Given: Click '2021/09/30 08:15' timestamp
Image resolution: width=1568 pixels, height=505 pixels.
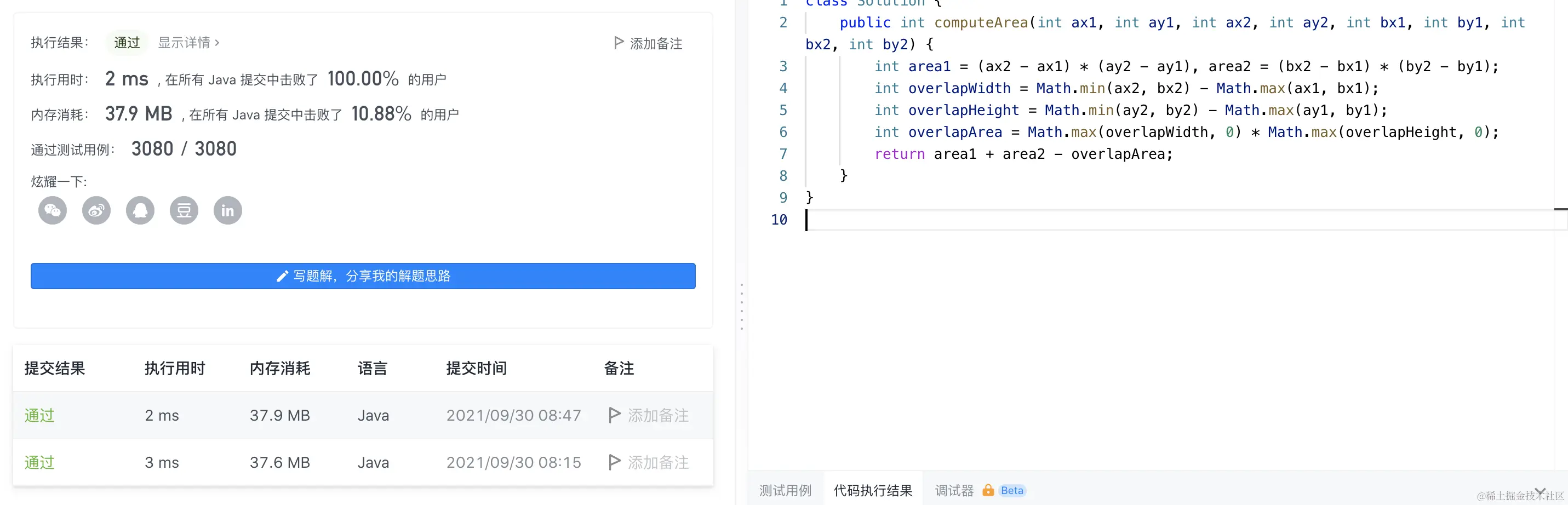Looking at the screenshot, I should pyautogui.click(x=514, y=463).
